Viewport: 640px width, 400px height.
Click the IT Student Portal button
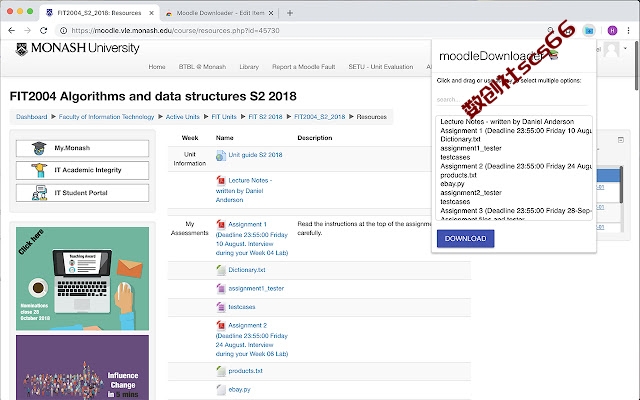(x=82, y=193)
